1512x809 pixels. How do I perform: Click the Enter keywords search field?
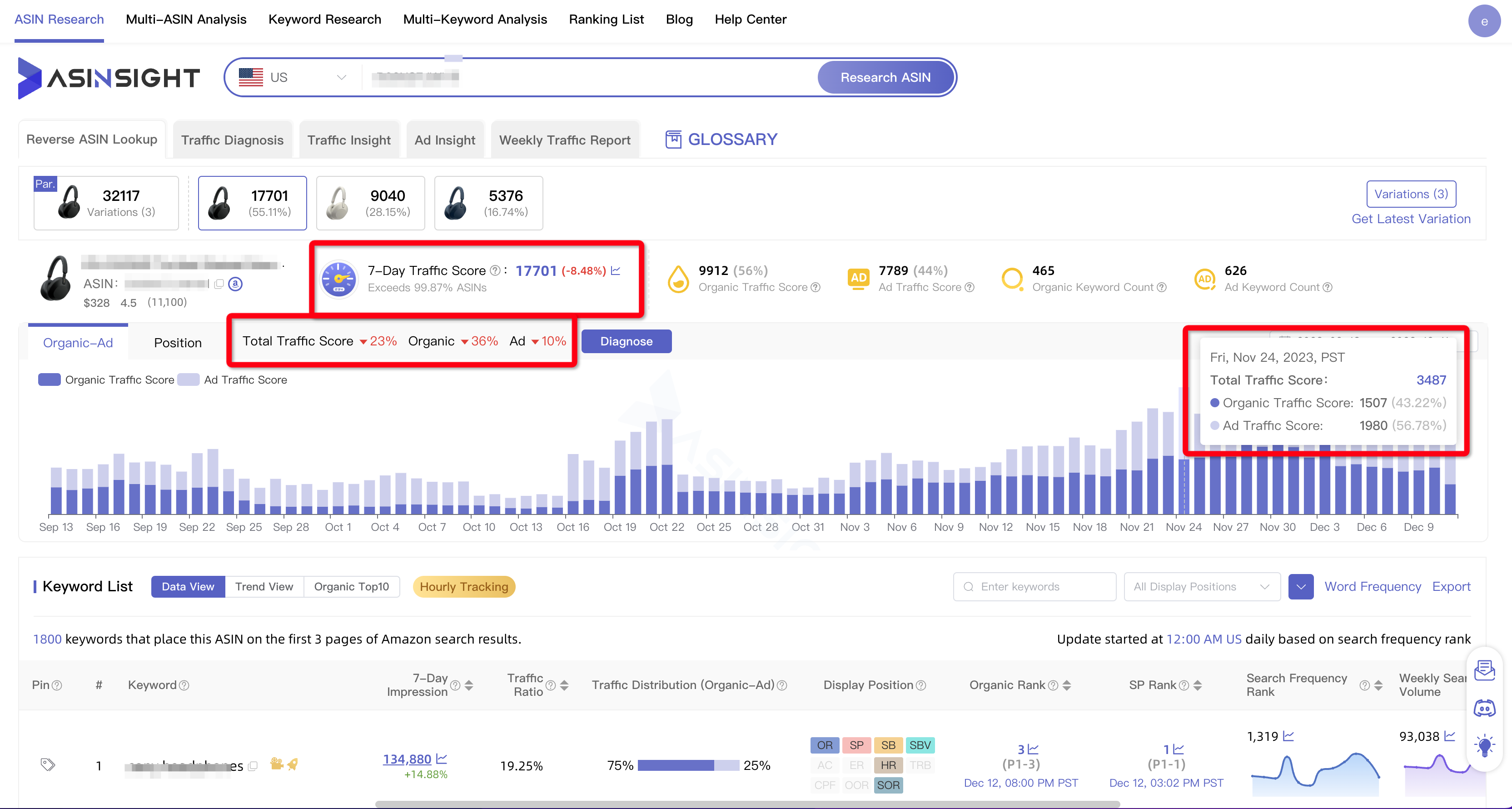pyautogui.click(x=1034, y=586)
